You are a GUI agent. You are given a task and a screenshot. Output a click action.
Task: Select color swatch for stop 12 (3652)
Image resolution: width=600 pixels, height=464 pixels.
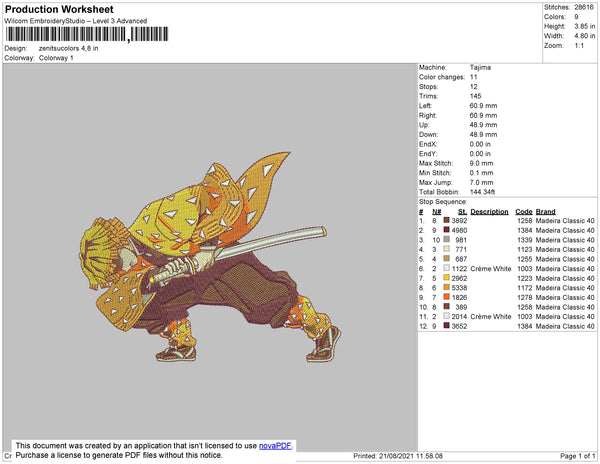click(x=446, y=326)
